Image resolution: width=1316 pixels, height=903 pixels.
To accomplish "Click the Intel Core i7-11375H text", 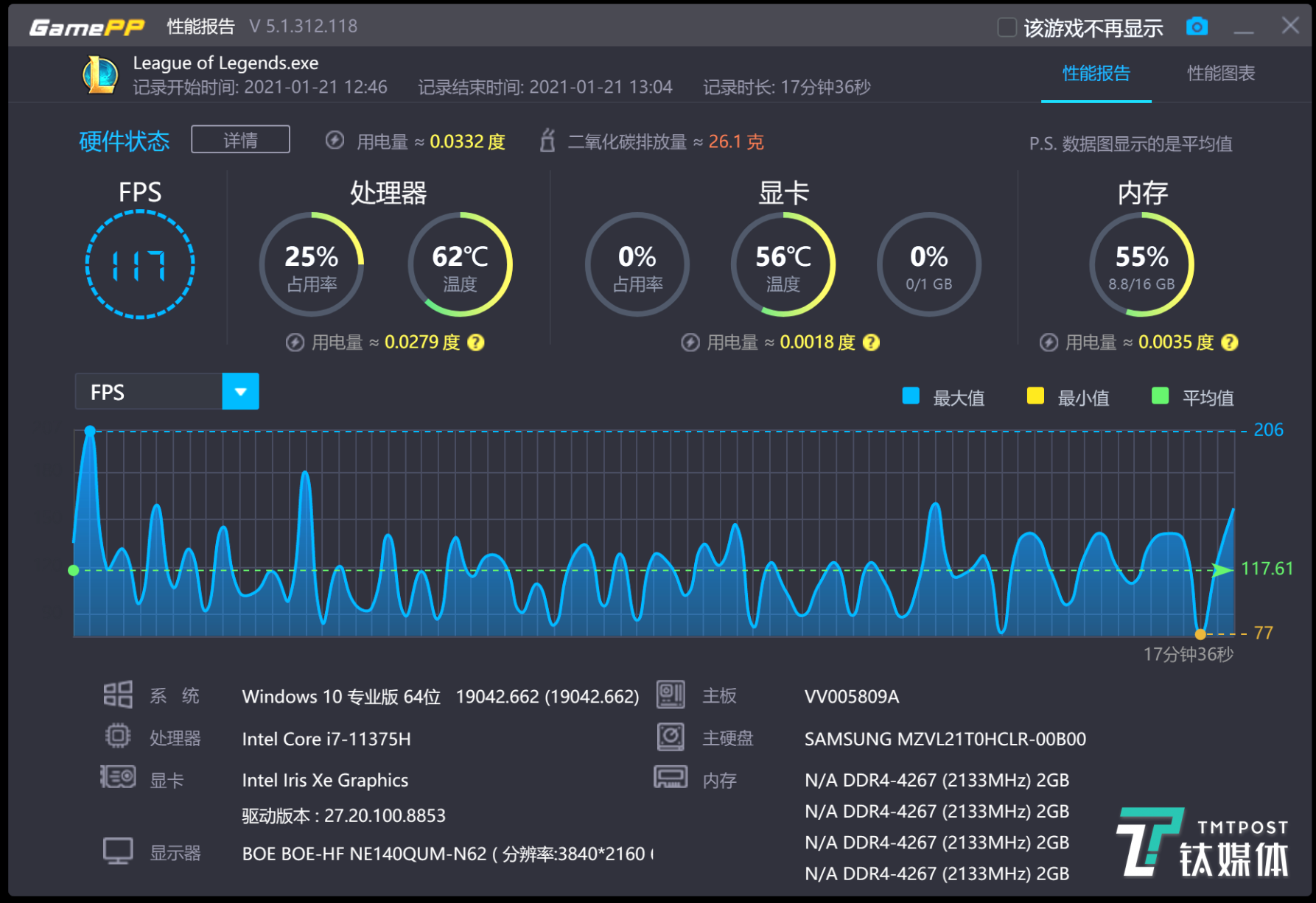I will pyautogui.click(x=326, y=739).
